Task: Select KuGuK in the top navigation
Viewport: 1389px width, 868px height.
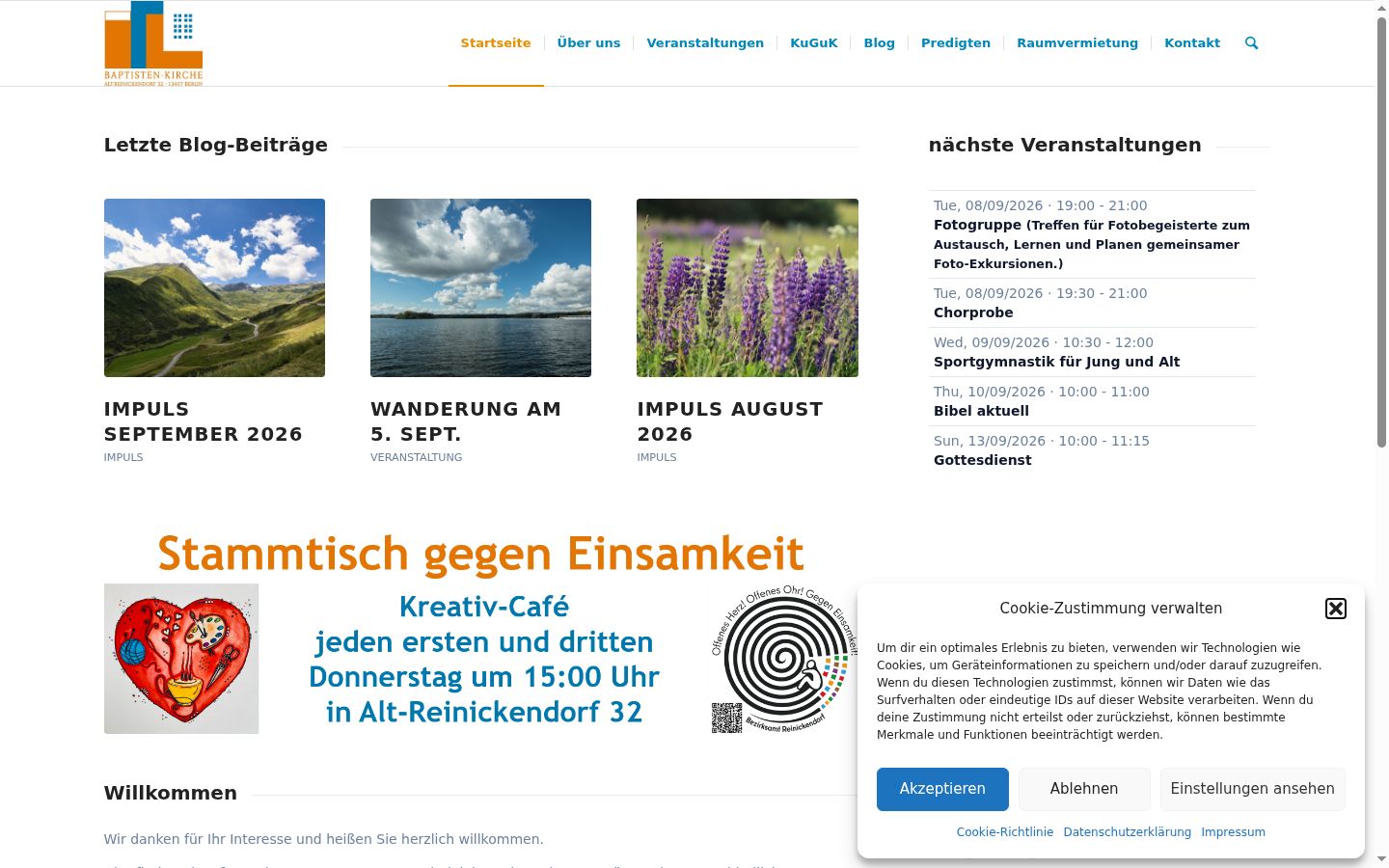Action: pyautogui.click(x=814, y=42)
